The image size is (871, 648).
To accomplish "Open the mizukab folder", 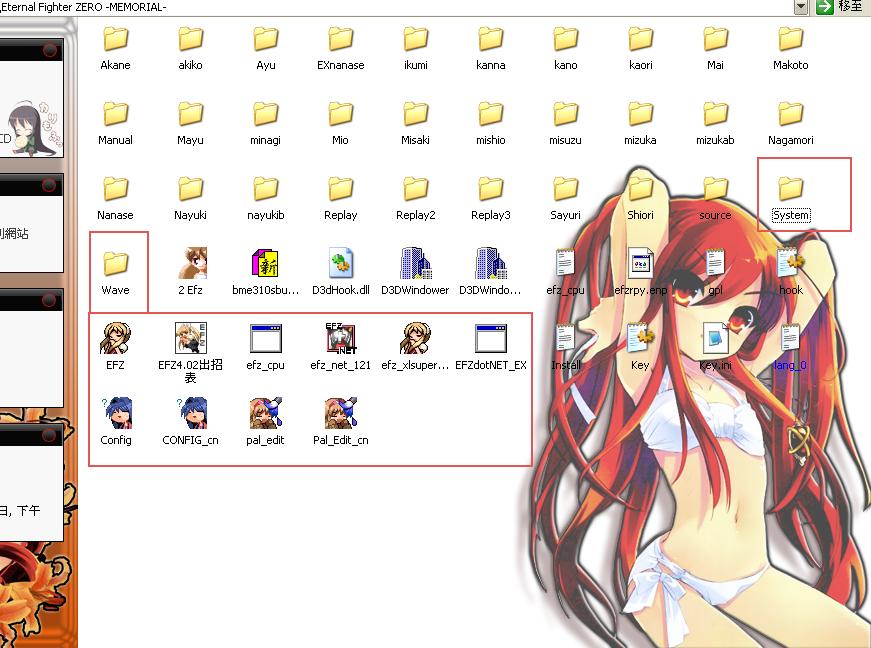I will click(x=715, y=114).
